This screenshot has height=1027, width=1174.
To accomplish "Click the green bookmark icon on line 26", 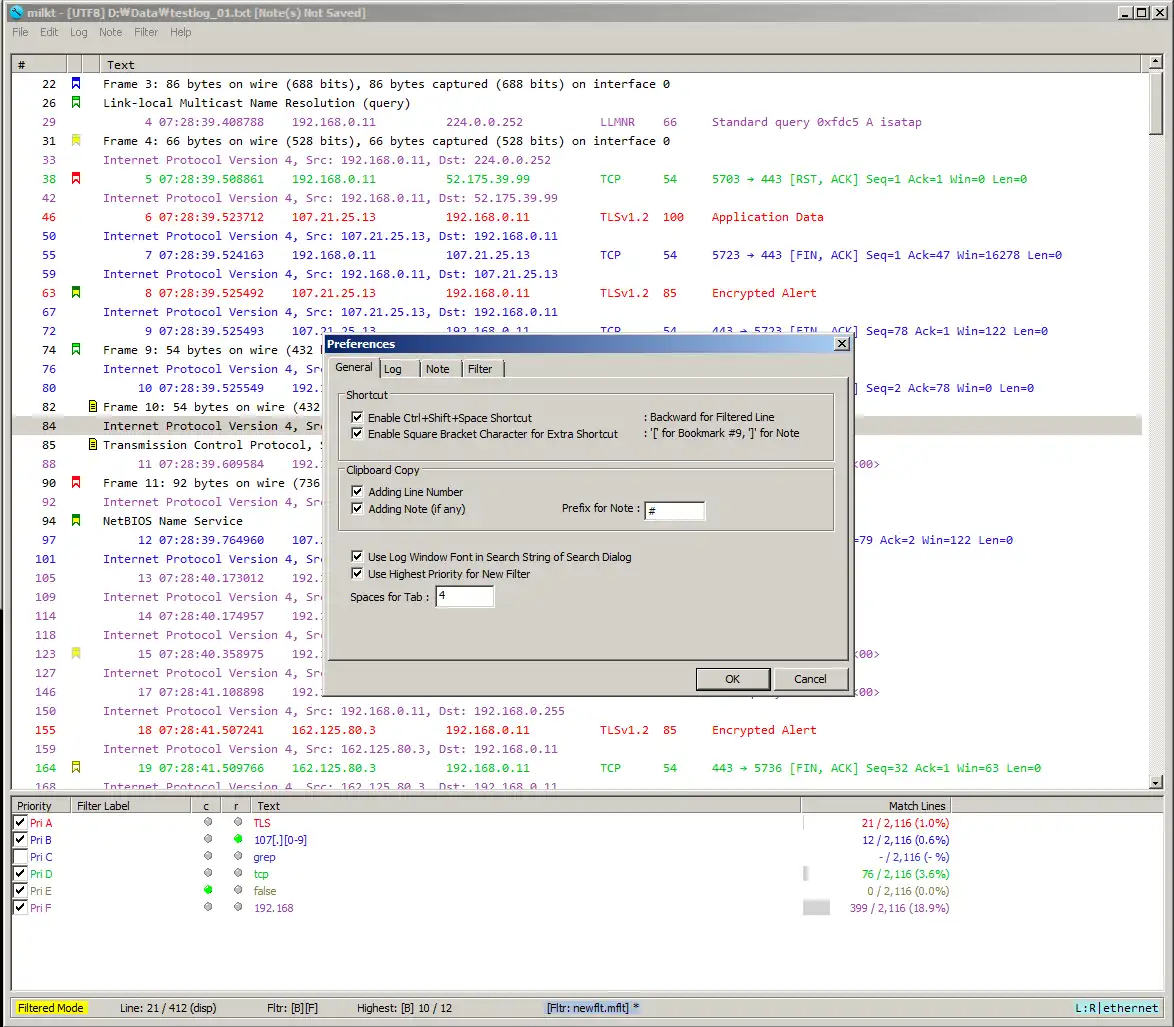I will 76,102.
